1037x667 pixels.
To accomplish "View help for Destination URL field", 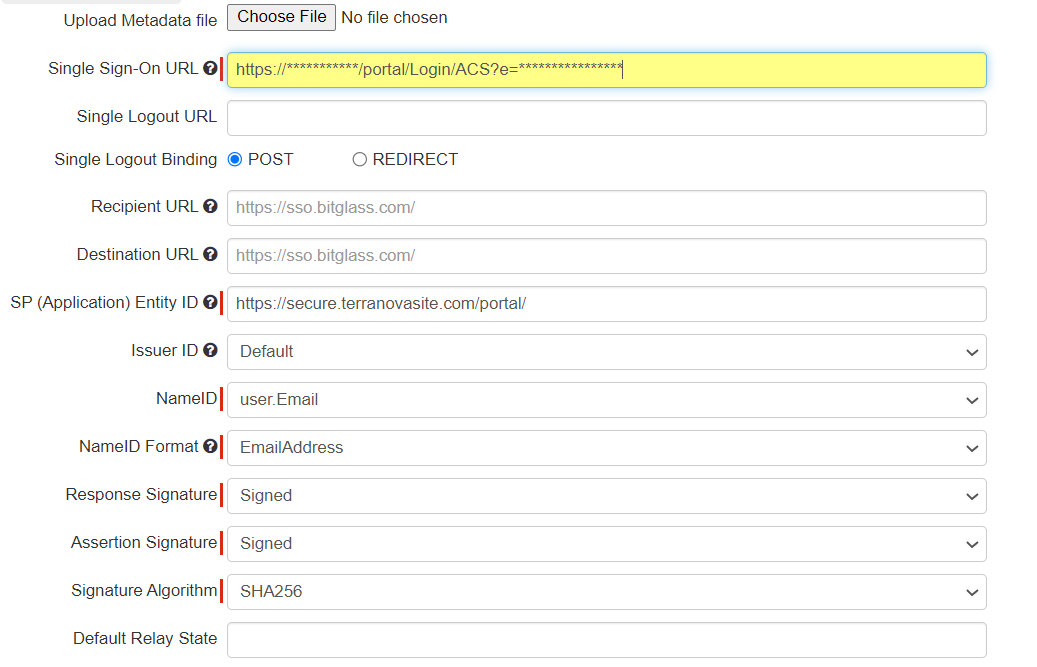I will click(209, 254).
